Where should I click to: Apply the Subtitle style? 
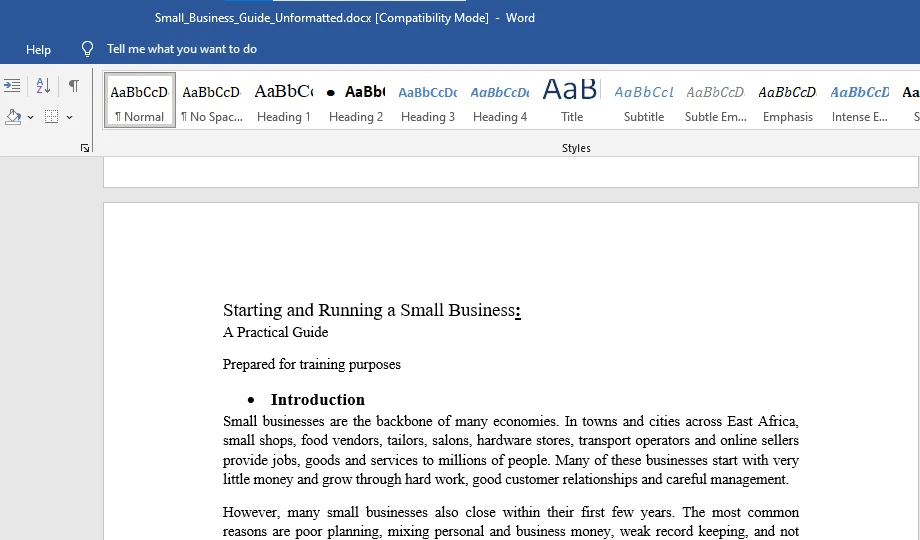(x=644, y=100)
